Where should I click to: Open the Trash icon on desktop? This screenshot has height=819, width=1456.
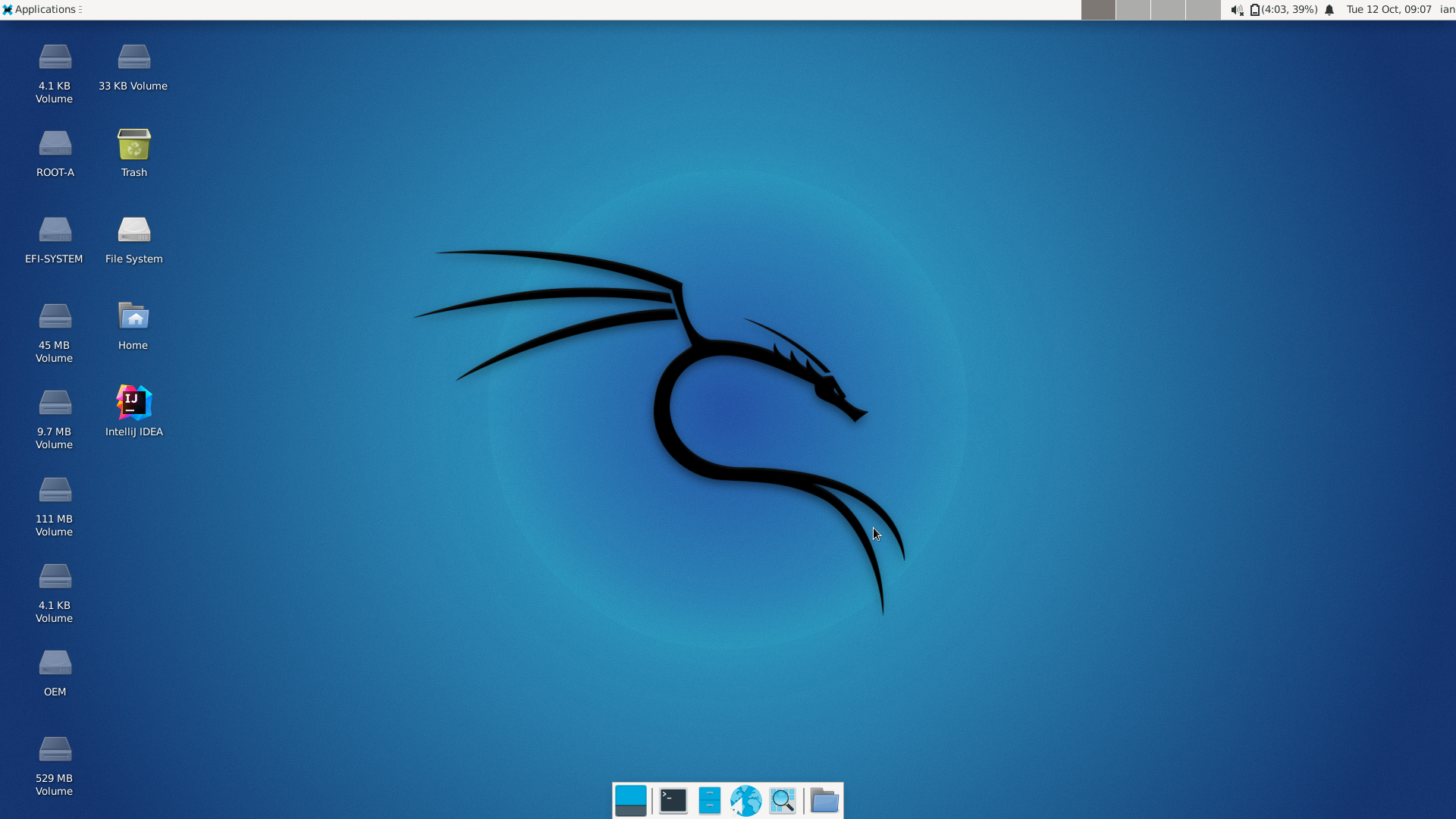133,153
